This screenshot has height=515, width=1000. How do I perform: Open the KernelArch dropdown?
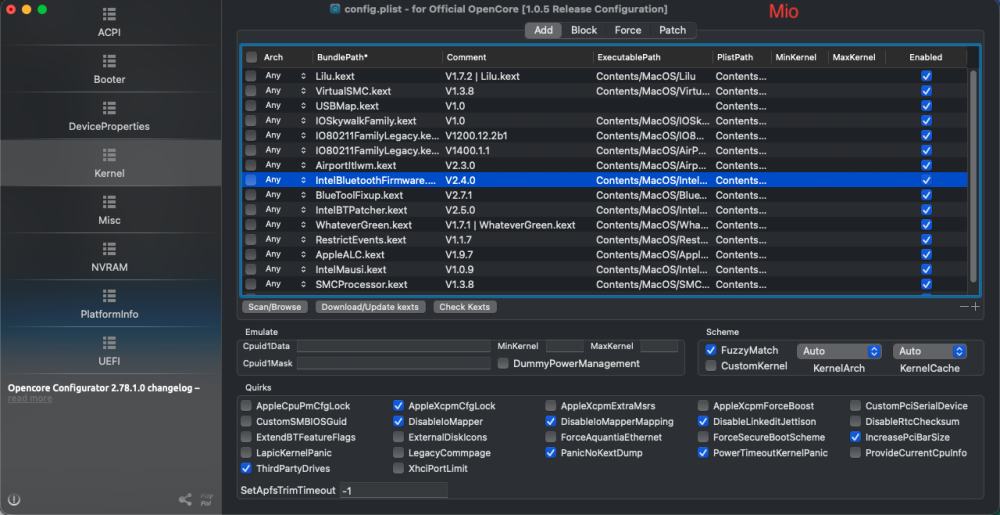pyautogui.click(x=839, y=351)
